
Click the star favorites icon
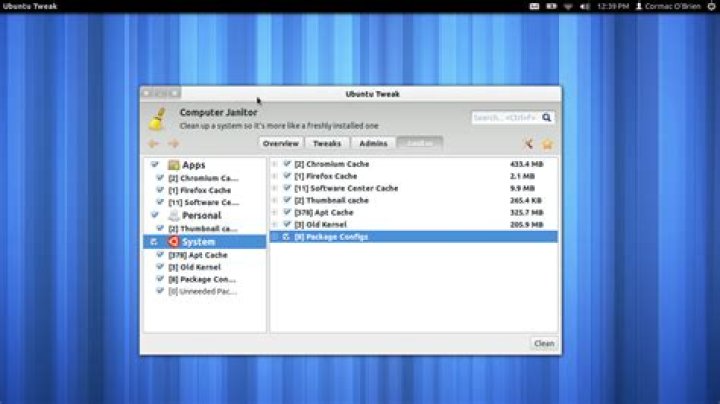click(x=547, y=144)
